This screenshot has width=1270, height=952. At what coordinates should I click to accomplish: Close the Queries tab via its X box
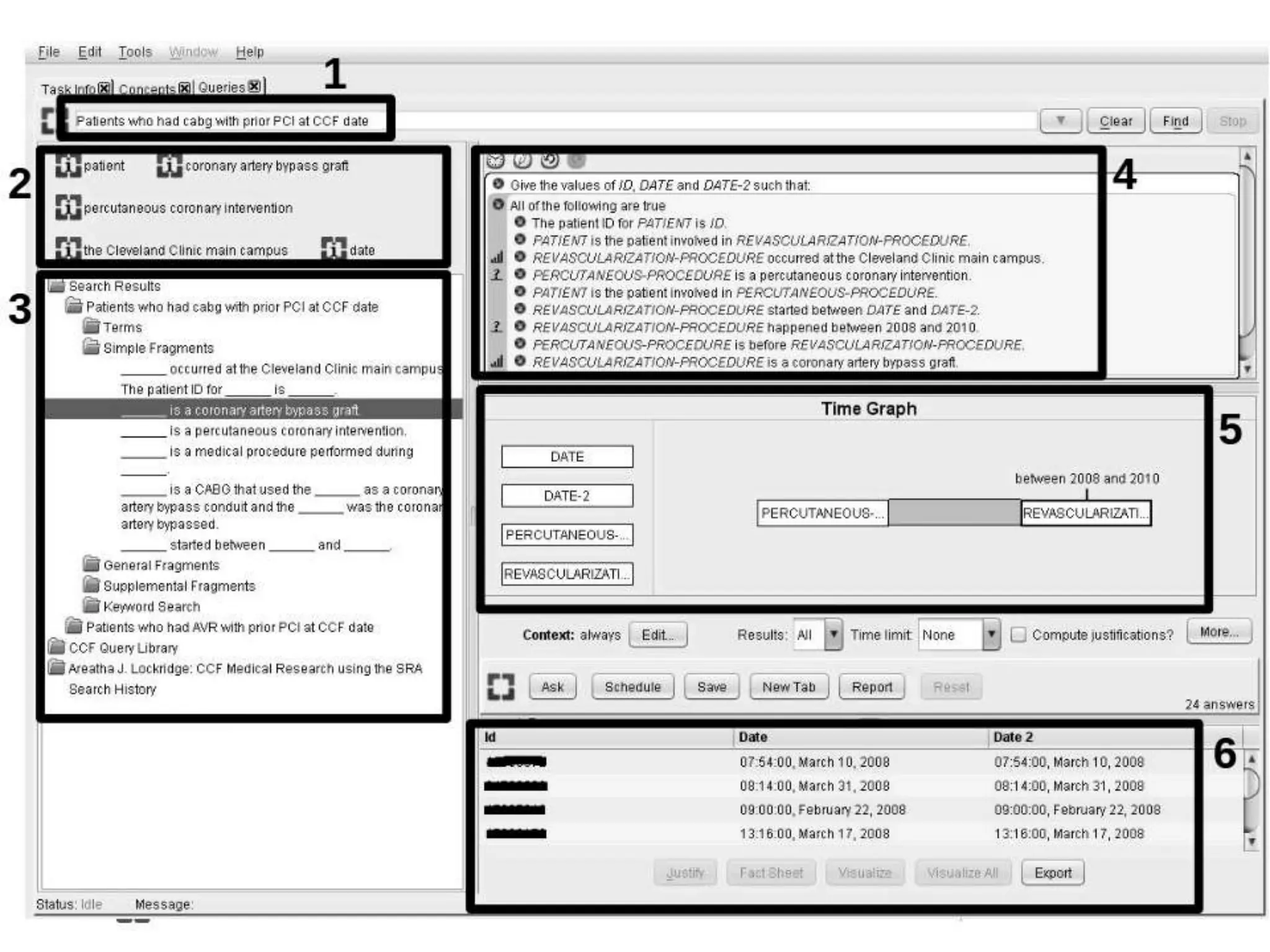tap(254, 87)
